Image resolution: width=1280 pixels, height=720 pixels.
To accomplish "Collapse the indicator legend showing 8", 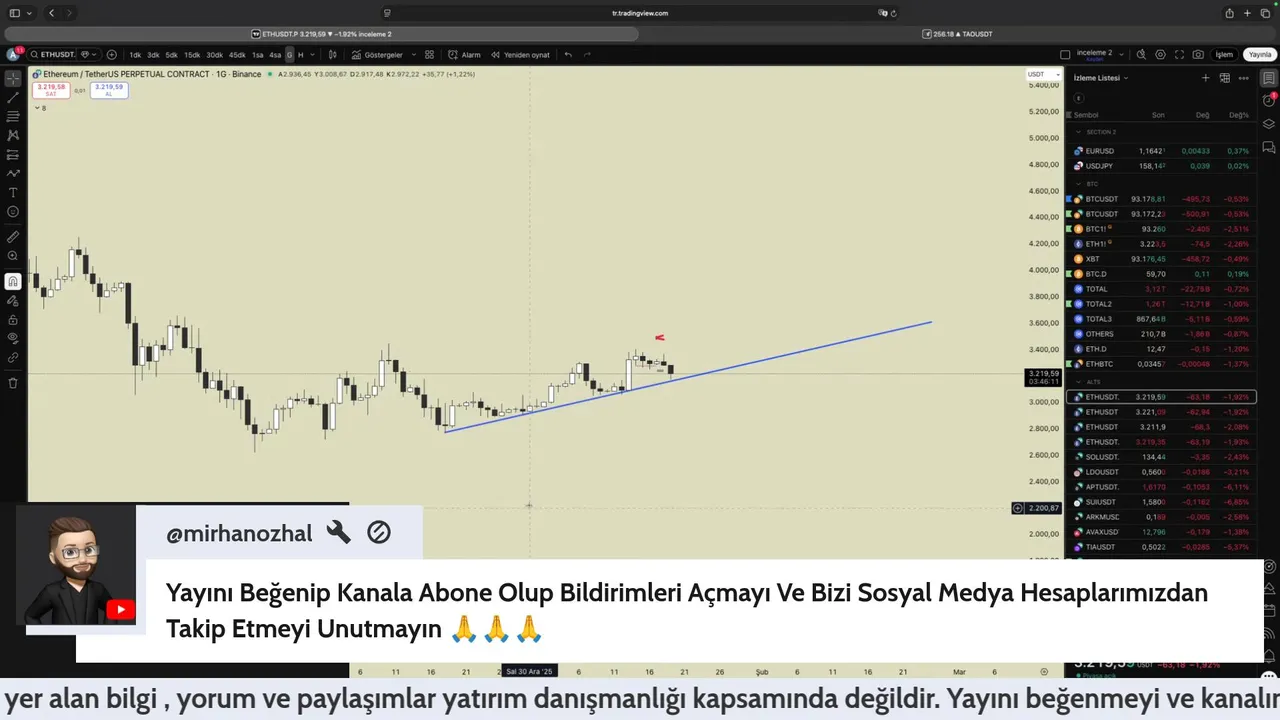I will pyautogui.click(x=40, y=107).
